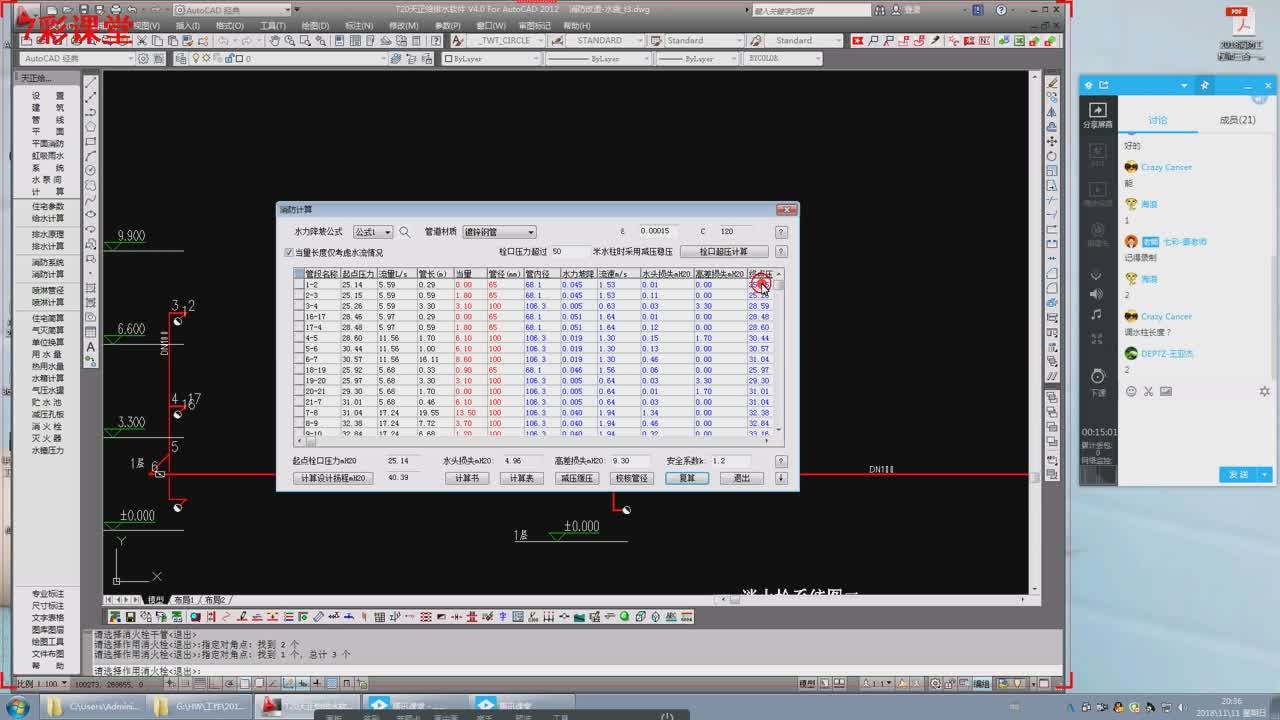Click the help button beside 栓口超压计算

[x=781, y=252]
